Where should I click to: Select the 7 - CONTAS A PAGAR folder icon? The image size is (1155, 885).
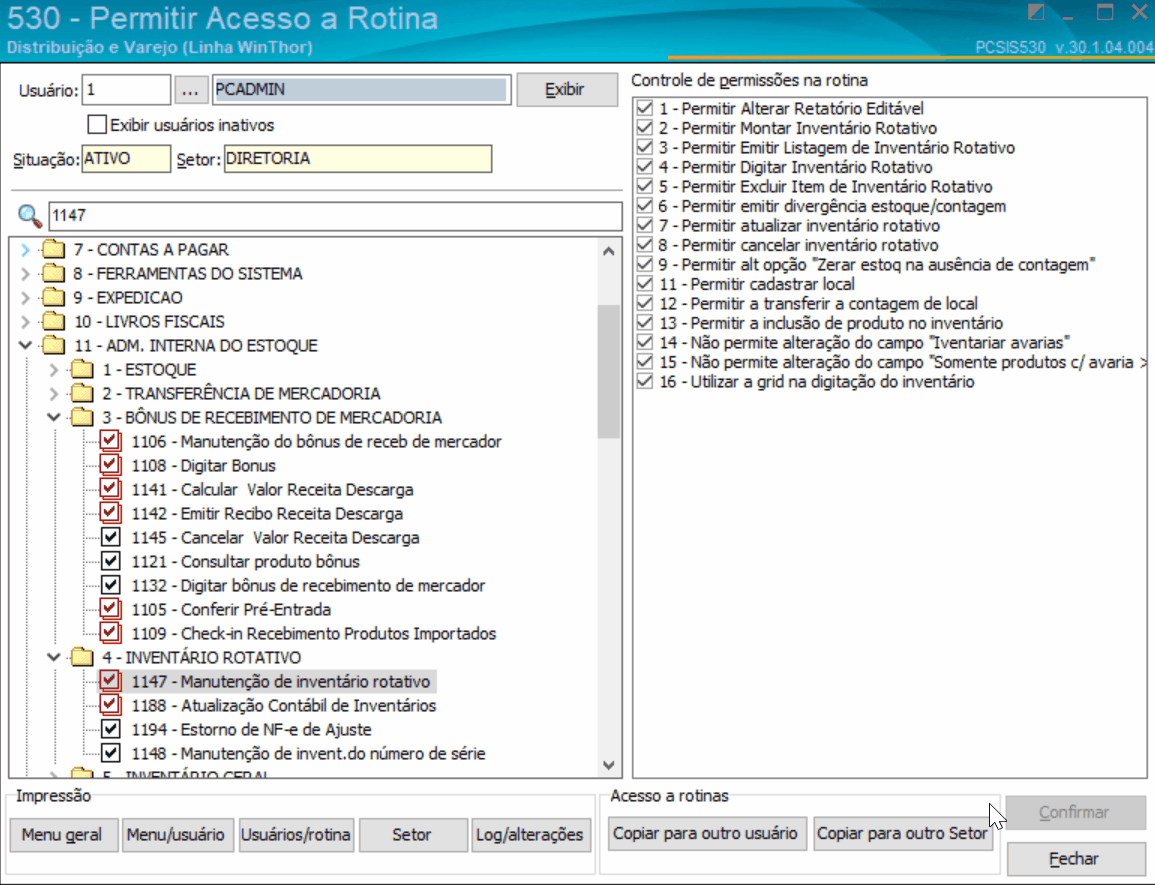[x=54, y=249]
